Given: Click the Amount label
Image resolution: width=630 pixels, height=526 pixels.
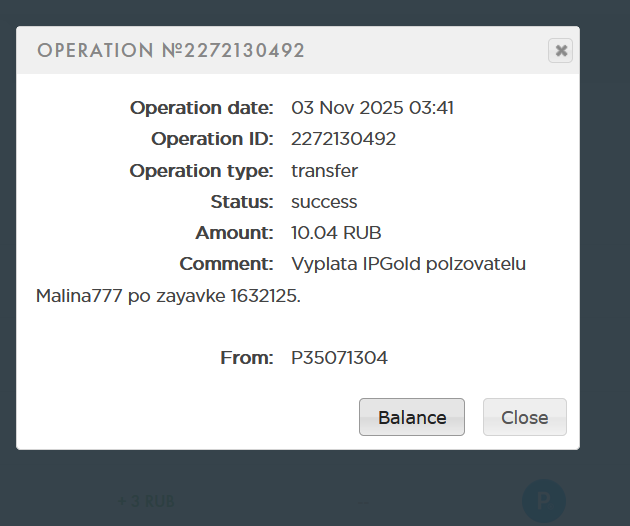Looking at the screenshot, I should [x=234, y=233].
